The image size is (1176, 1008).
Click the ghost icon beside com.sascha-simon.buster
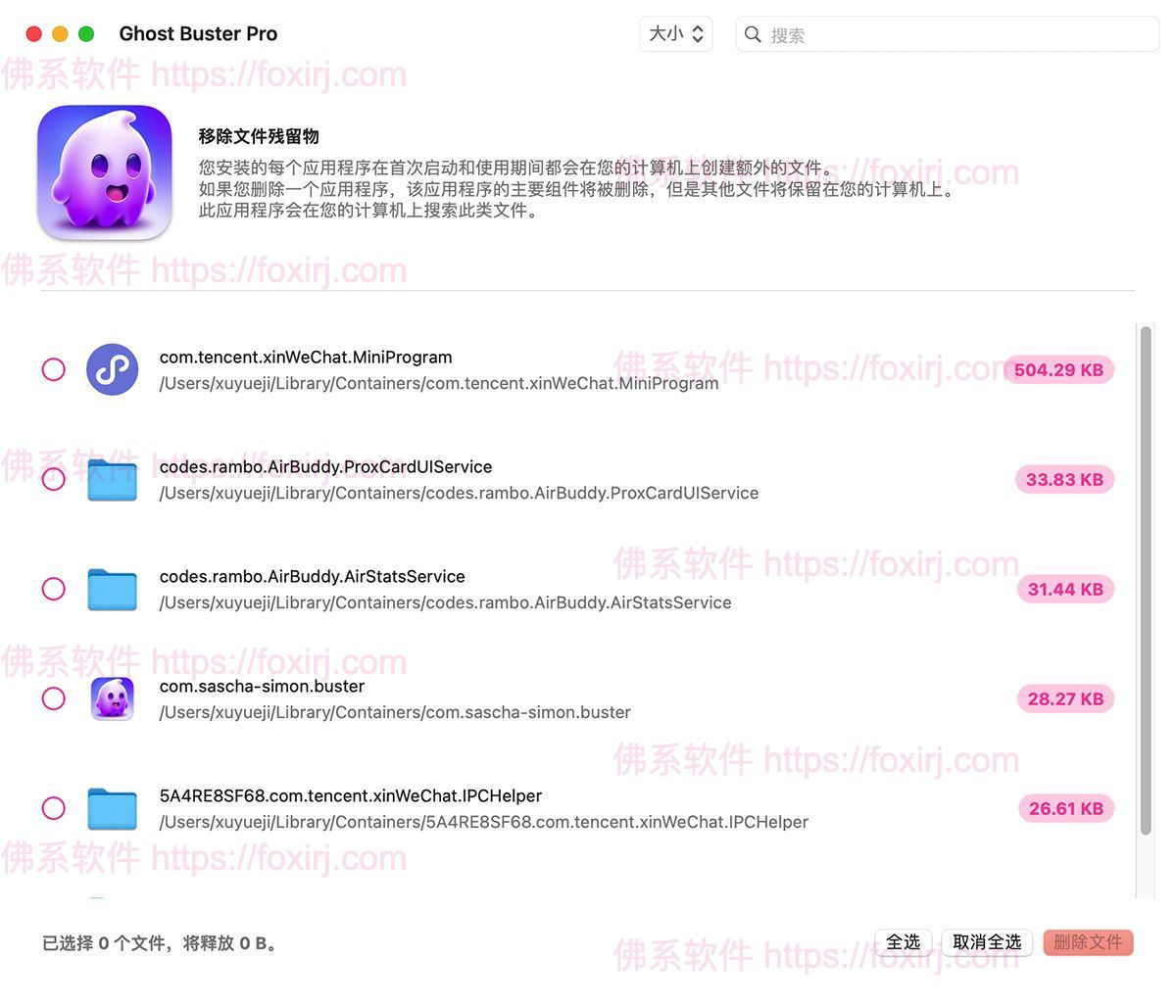[x=112, y=698]
